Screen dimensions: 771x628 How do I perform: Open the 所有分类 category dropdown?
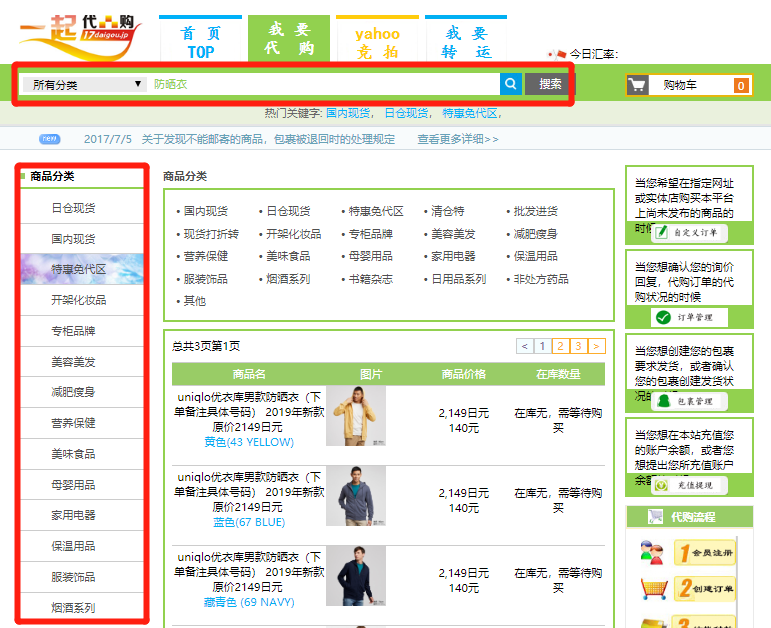click(x=85, y=85)
